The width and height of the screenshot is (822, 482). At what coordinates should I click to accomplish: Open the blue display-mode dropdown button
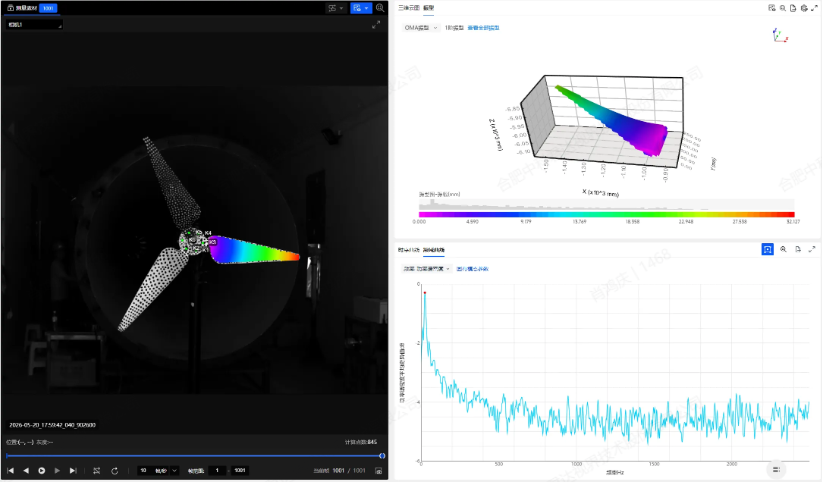pyautogui.click(x=361, y=8)
